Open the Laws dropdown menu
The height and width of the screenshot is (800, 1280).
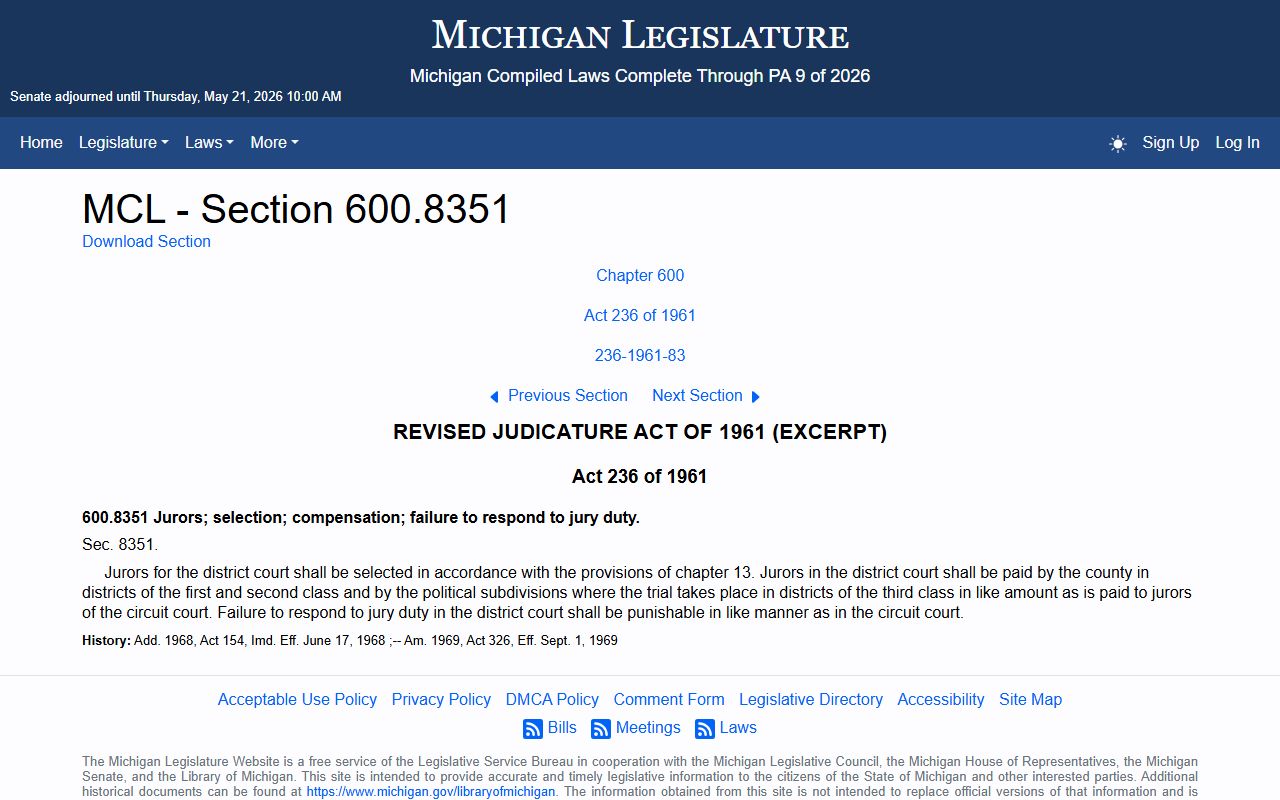(x=209, y=142)
